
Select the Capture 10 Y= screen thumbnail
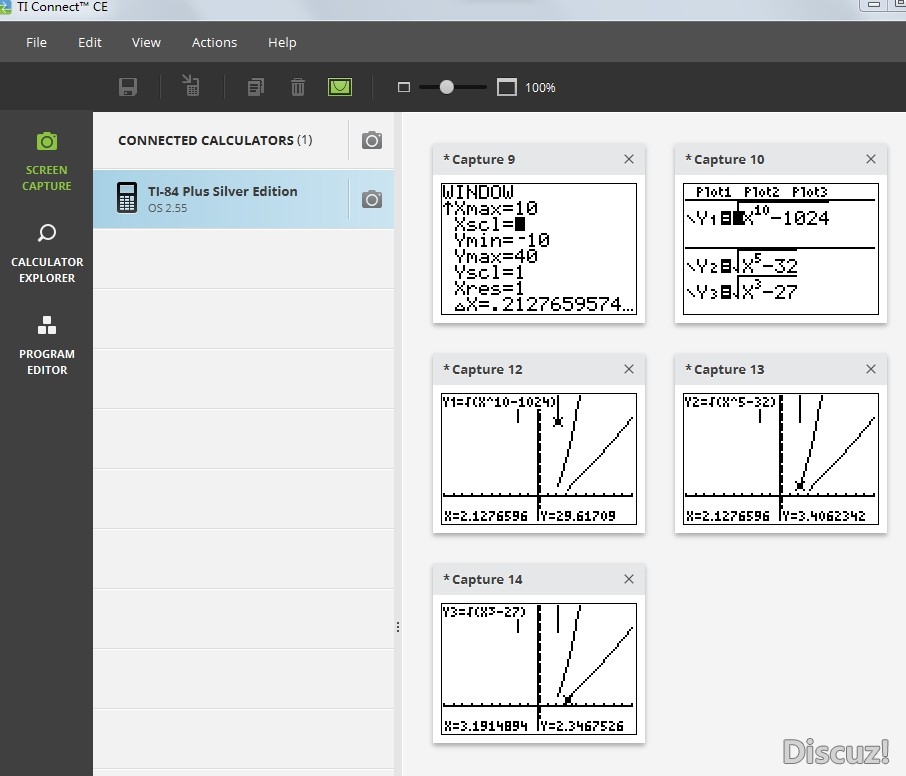[781, 249]
